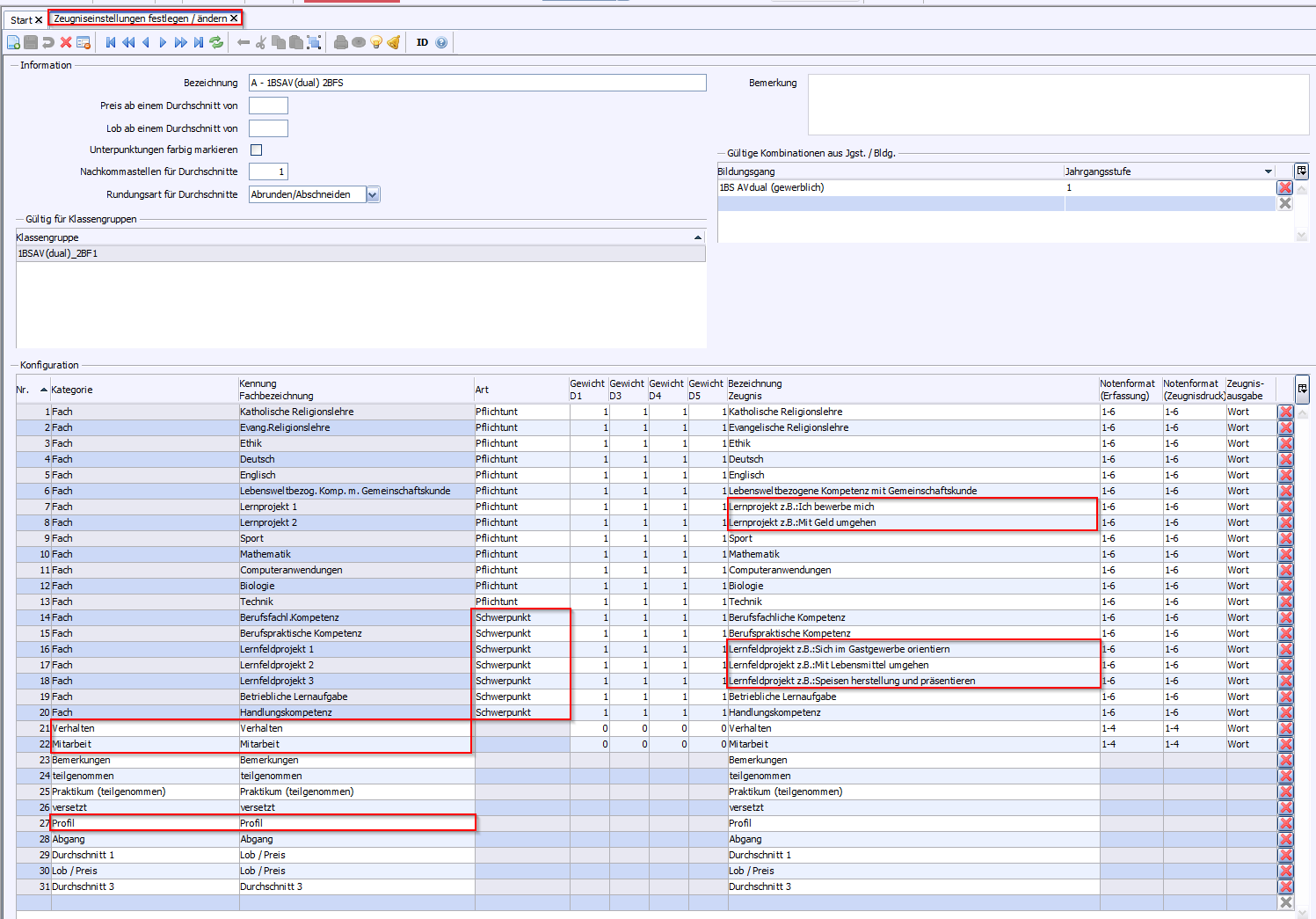Image resolution: width=1316 pixels, height=919 pixels.
Task: Click the light bulb tips icon
Action: coord(376,42)
